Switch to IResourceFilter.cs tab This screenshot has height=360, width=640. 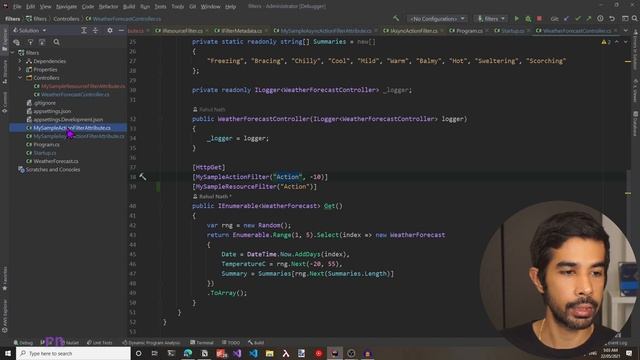(x=182, y=31)
